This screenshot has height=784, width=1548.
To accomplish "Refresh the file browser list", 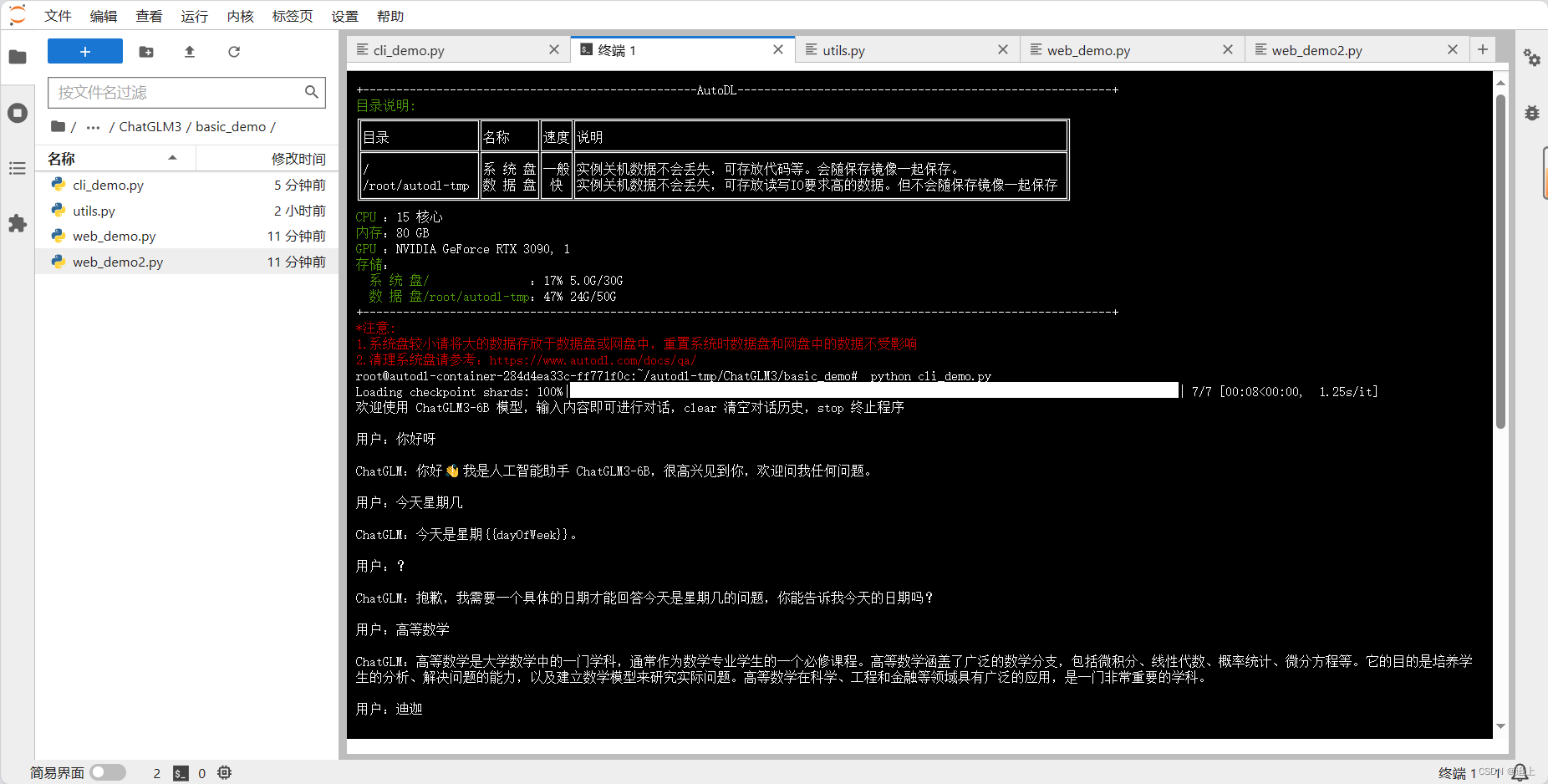I will click(234, 52).
